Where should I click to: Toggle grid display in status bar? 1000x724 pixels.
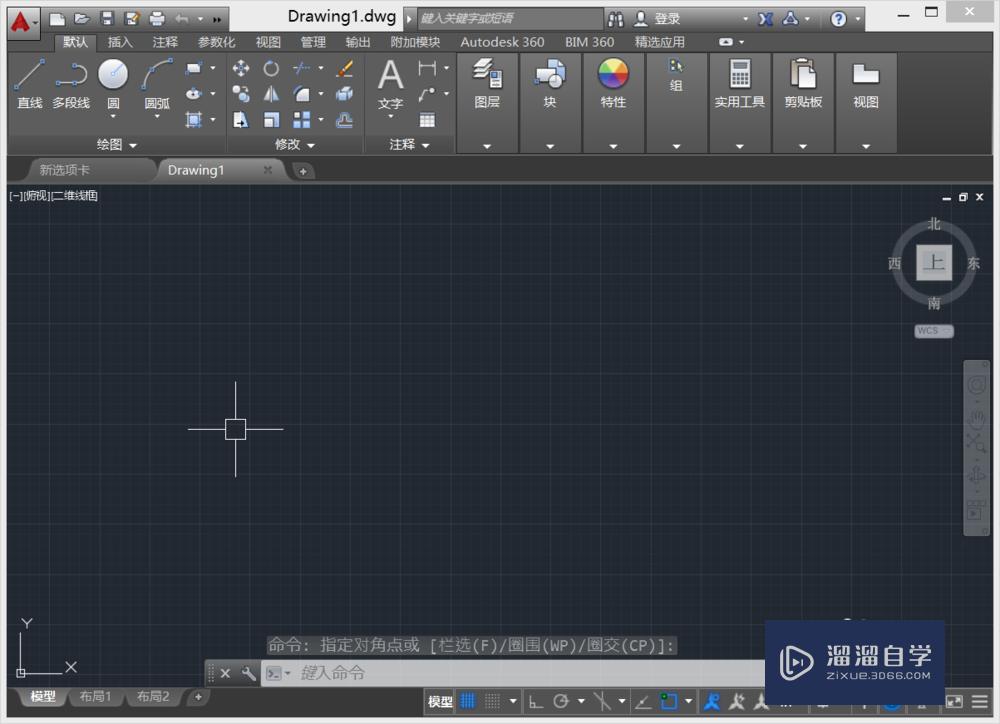click(468, 700)
